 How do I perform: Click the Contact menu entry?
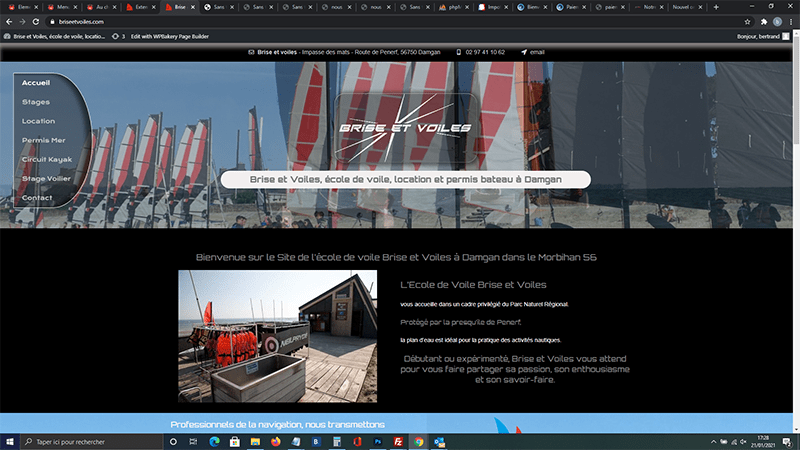[37, 198]
